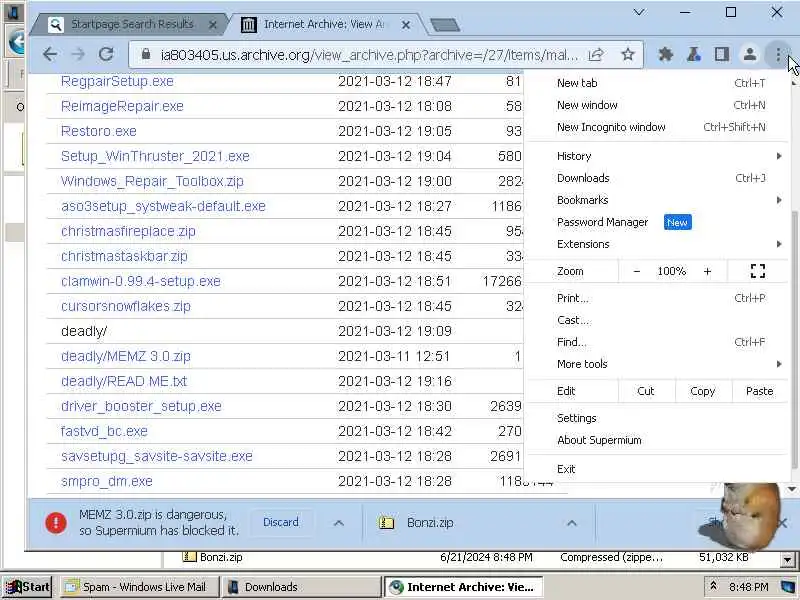The width and height of the screenshot is (800, 600).
Task: Open the side panel icon
Action: pyautogui.click(x=721, y=54)
